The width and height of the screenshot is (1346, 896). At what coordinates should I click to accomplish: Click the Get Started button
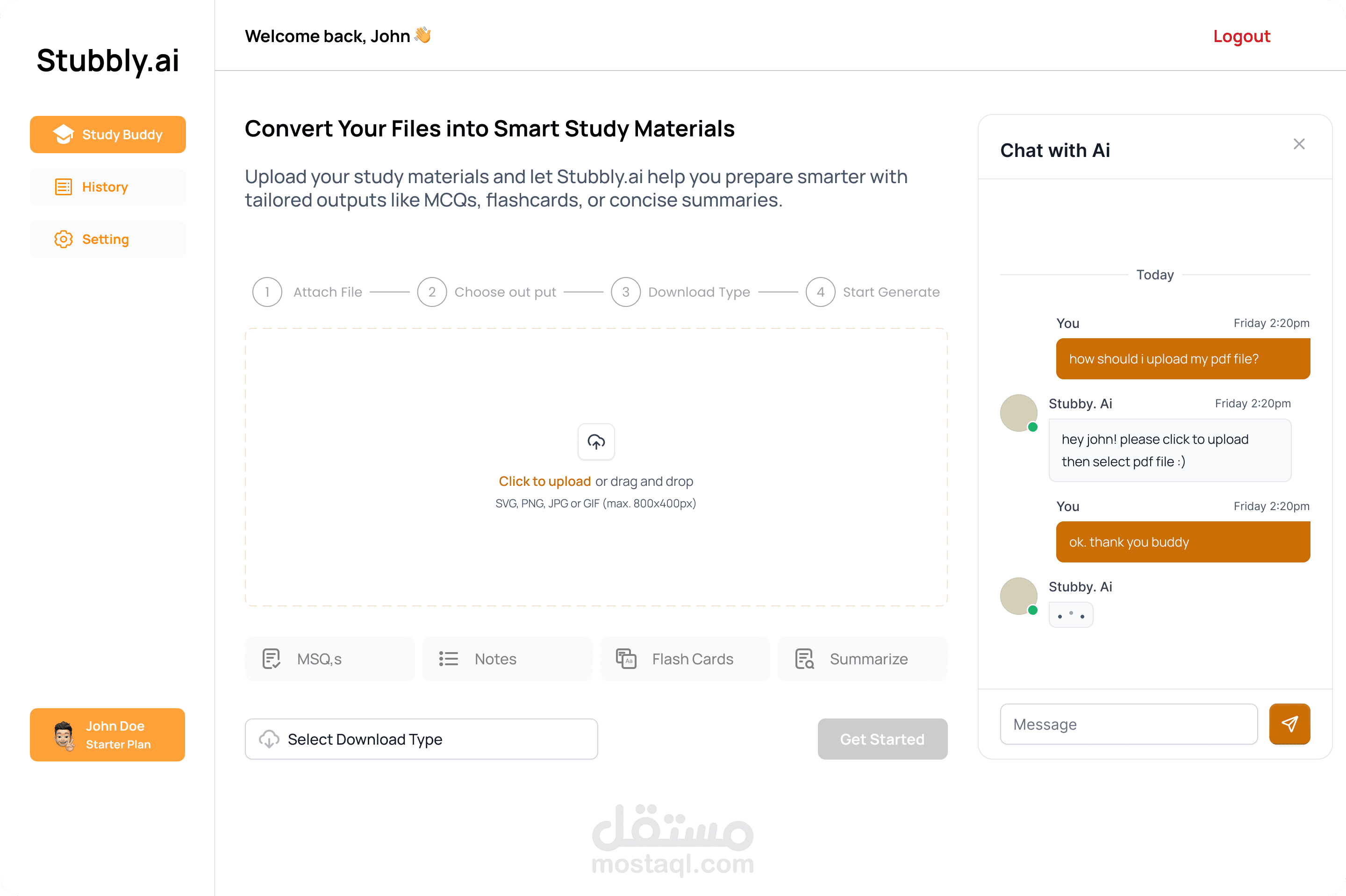882,739
